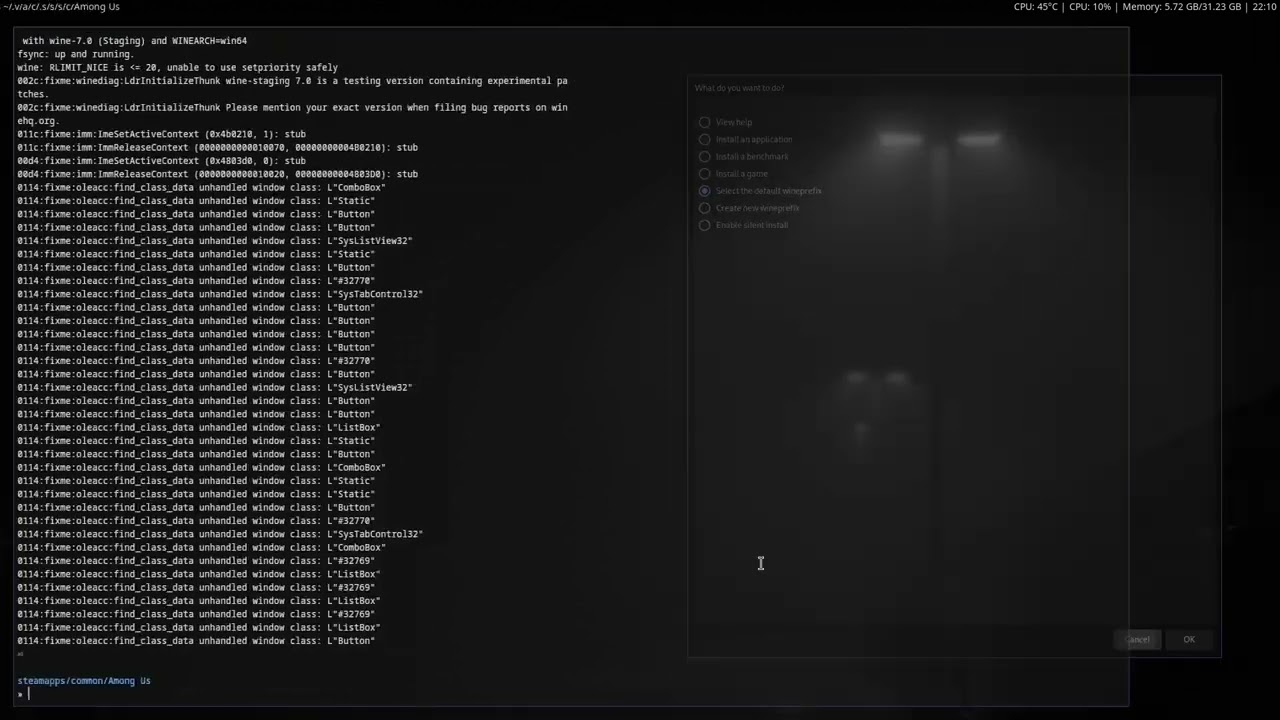The image size is (1280, 720).
Task: Pick the Install a benchmark option
Action: [705, 156]
